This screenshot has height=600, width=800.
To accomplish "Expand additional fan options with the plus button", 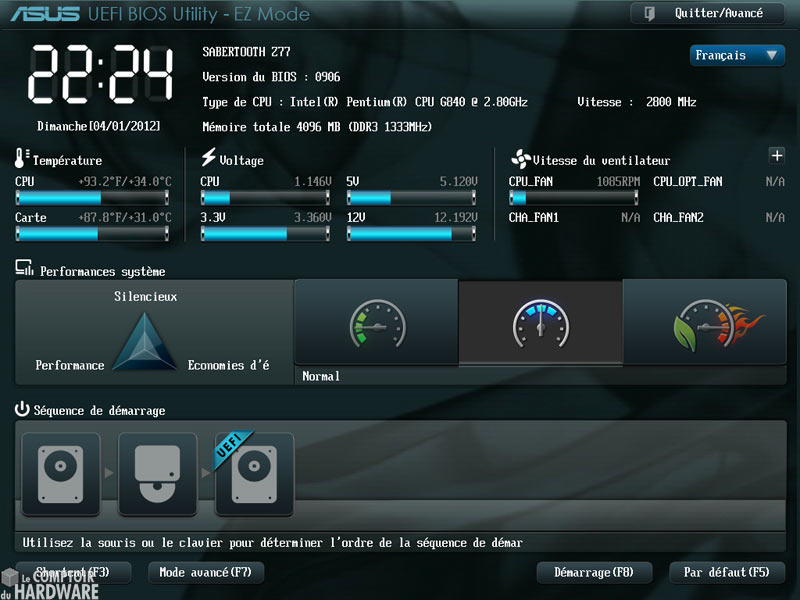I will click(777, 156).
